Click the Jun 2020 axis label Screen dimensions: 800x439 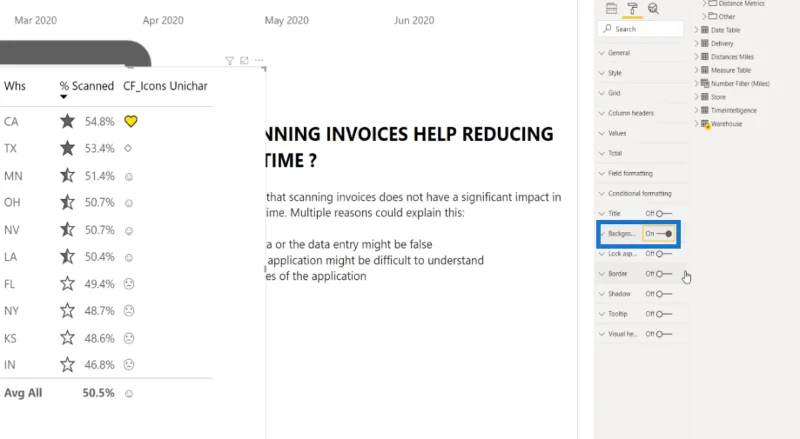coord(414,20)
